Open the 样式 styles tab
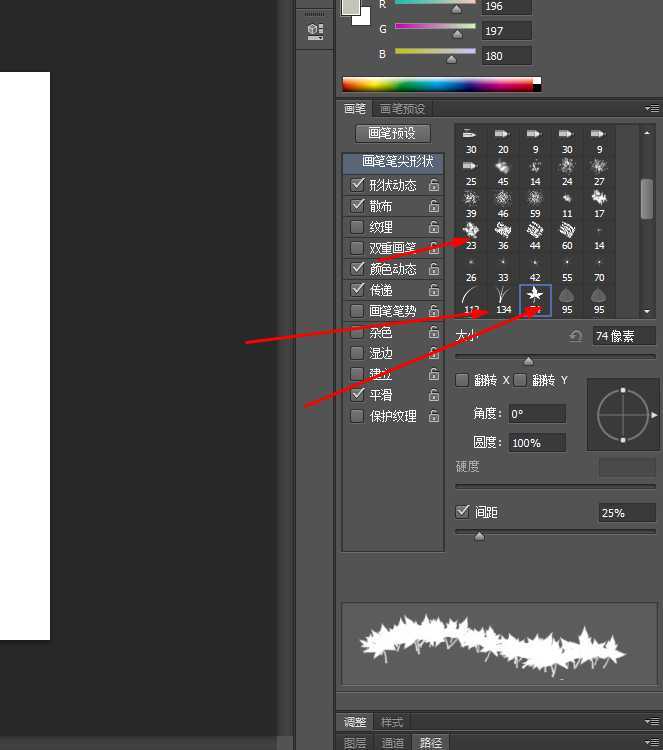The height and width of the screenshot is (750, 663). click(391, 721)
